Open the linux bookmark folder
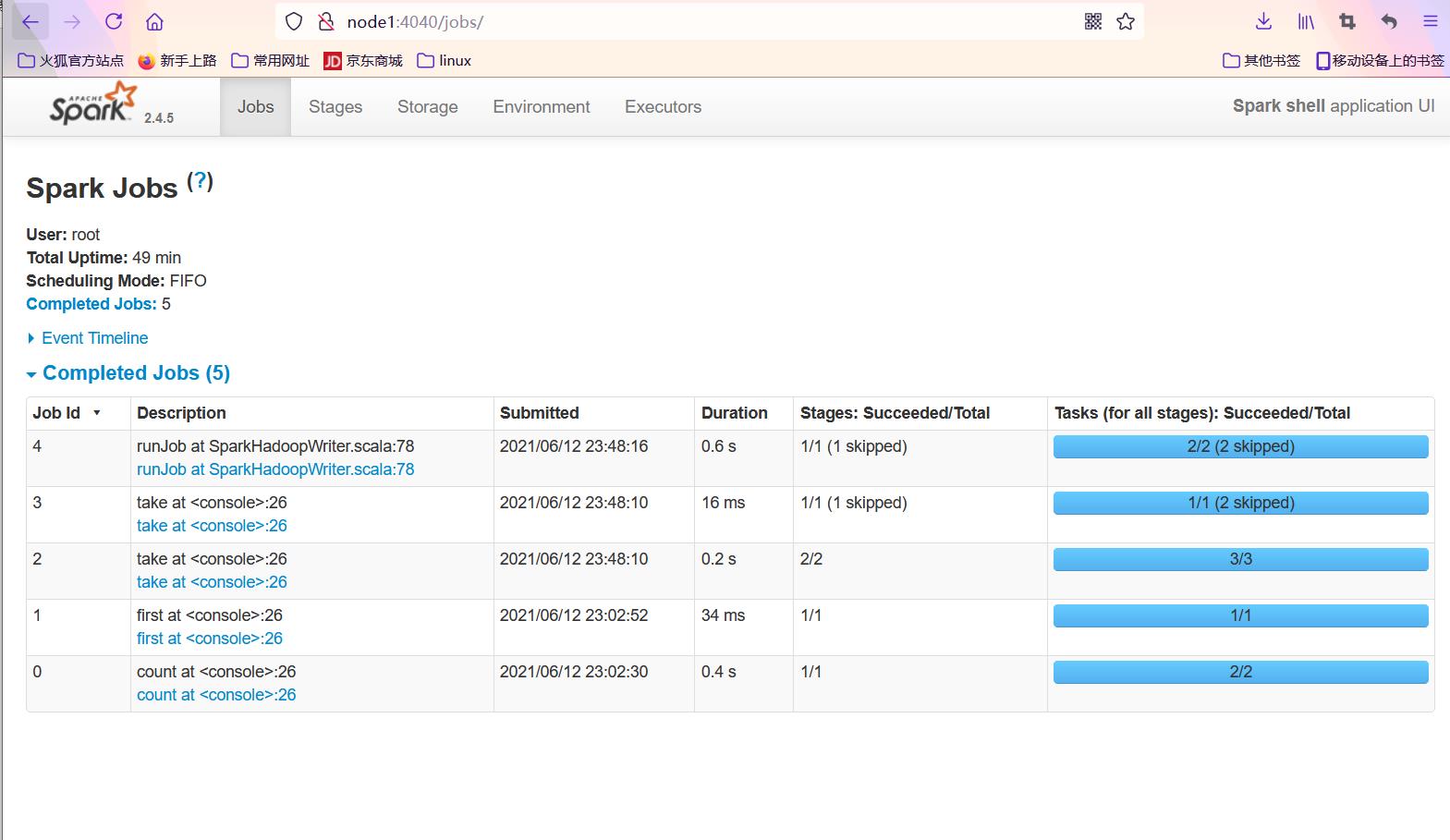 (445, 60)
